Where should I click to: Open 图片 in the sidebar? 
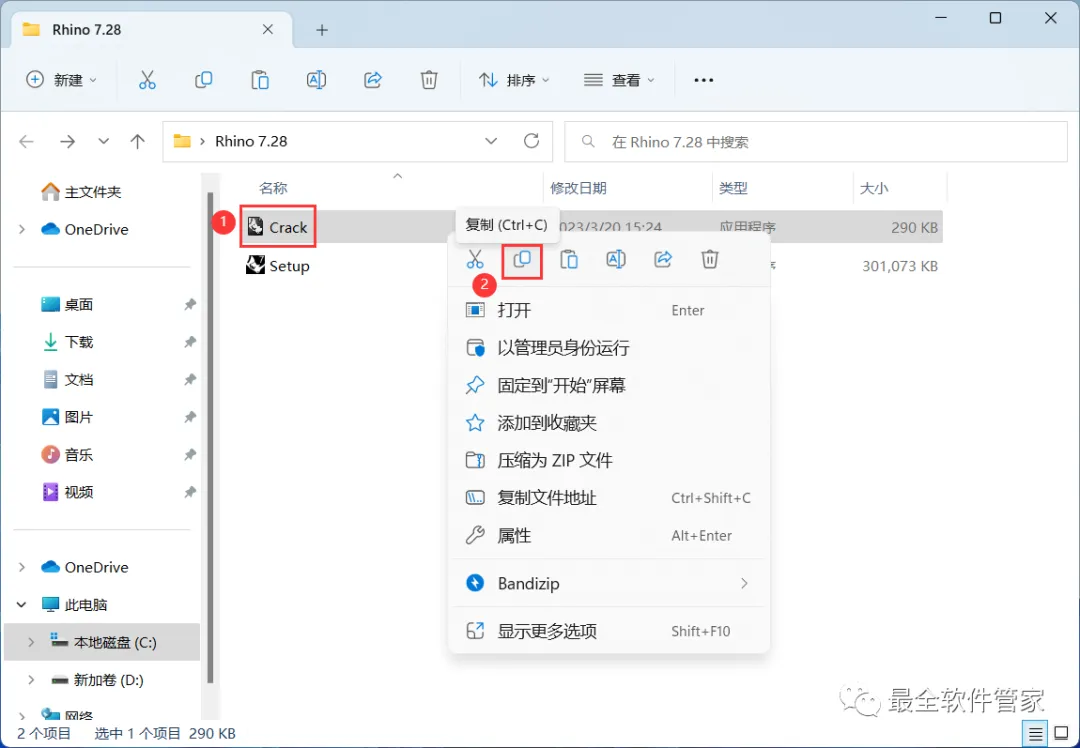pos(68,417)
